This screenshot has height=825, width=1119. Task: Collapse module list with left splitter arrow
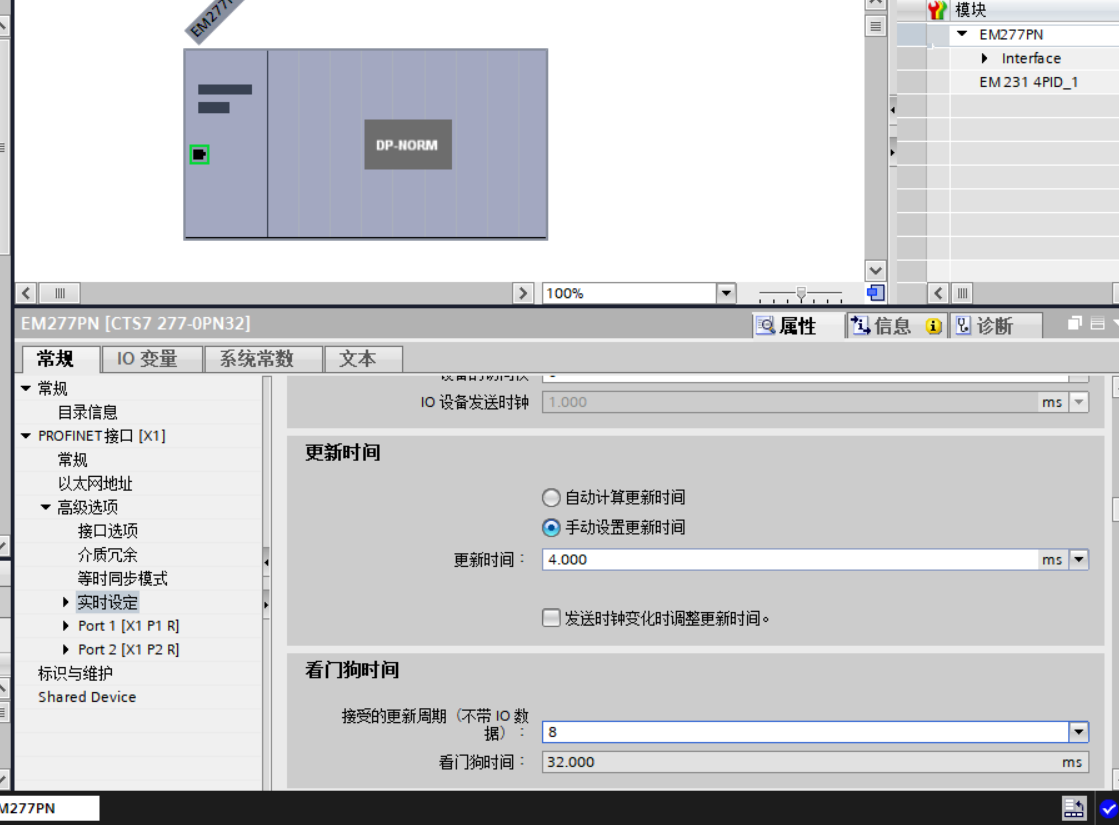tap(893, 110)
